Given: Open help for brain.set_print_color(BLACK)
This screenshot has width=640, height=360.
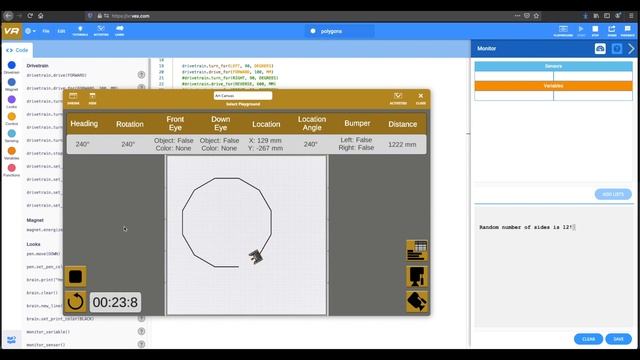Looking at the screenshot, I should coord(141,318).
